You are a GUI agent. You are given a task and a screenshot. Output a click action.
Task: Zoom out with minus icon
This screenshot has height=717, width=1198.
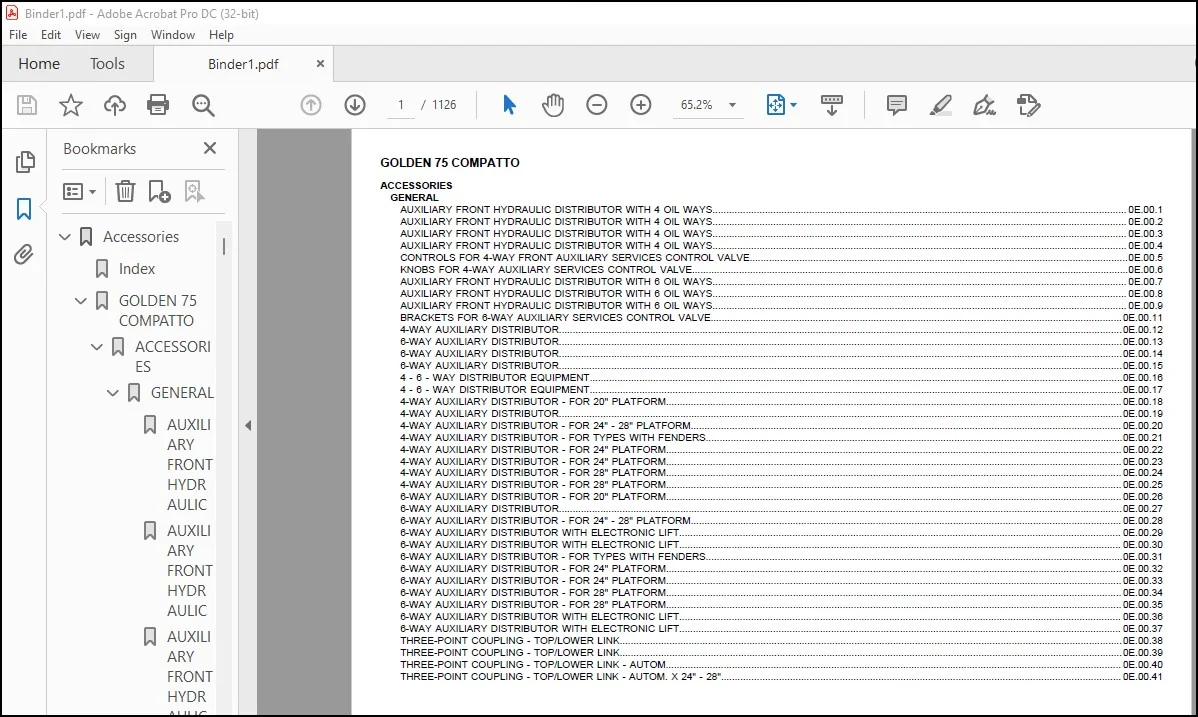point(597,105)
